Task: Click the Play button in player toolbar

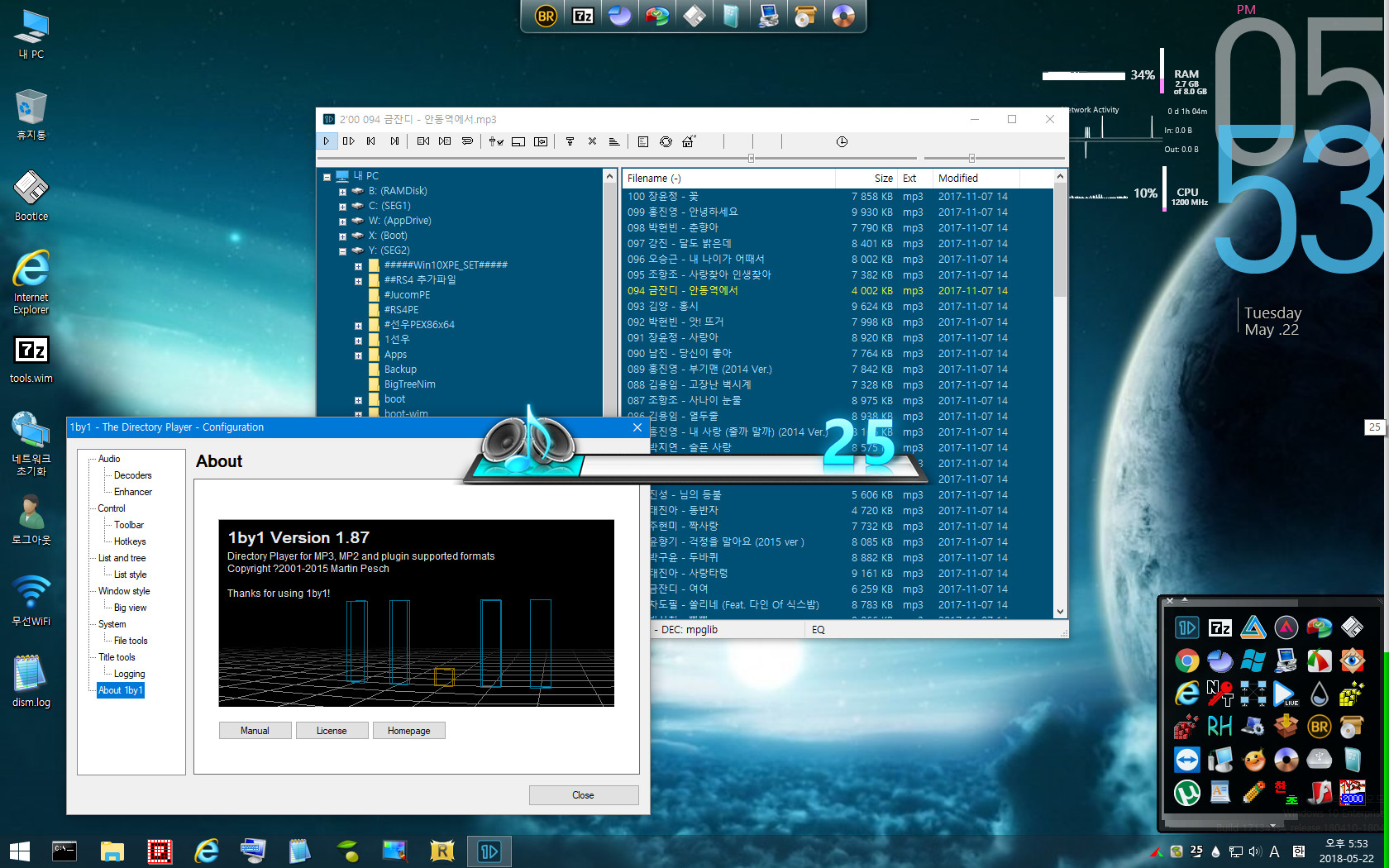Action: pyautogui.click(x=327, y=141)
